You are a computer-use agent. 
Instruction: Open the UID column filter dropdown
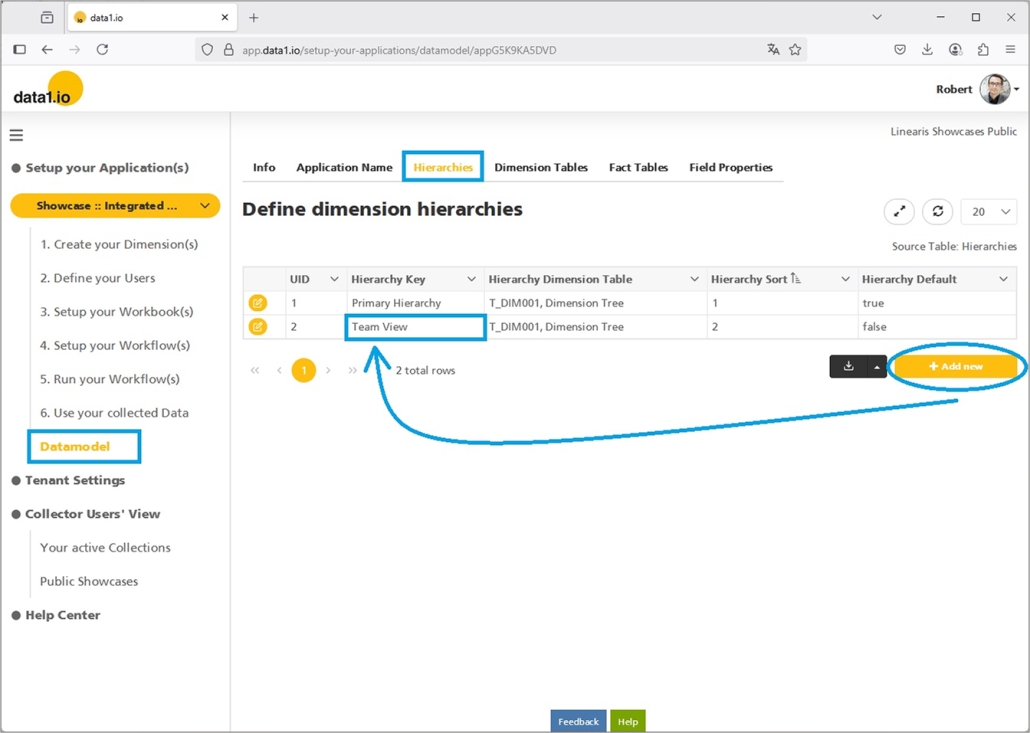(334, 279)
